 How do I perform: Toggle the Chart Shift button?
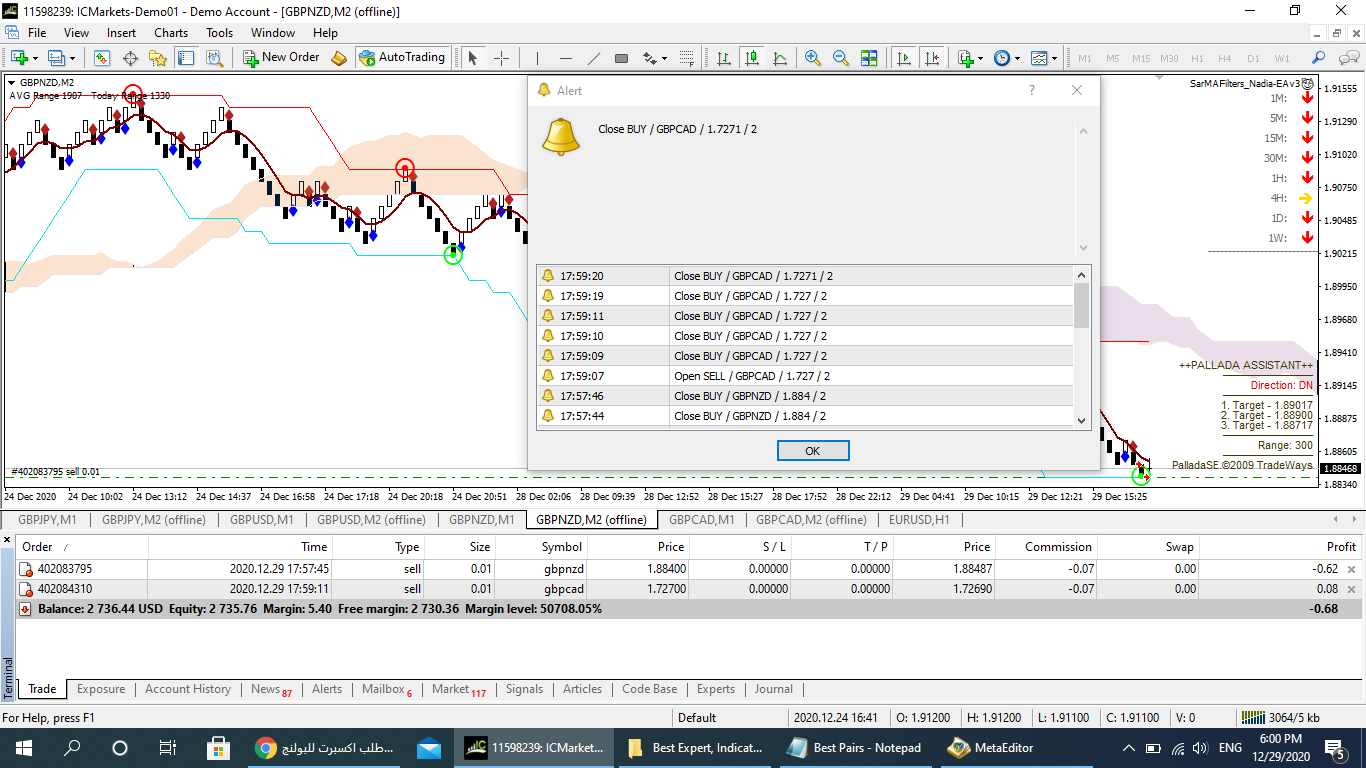coord(932,58)
